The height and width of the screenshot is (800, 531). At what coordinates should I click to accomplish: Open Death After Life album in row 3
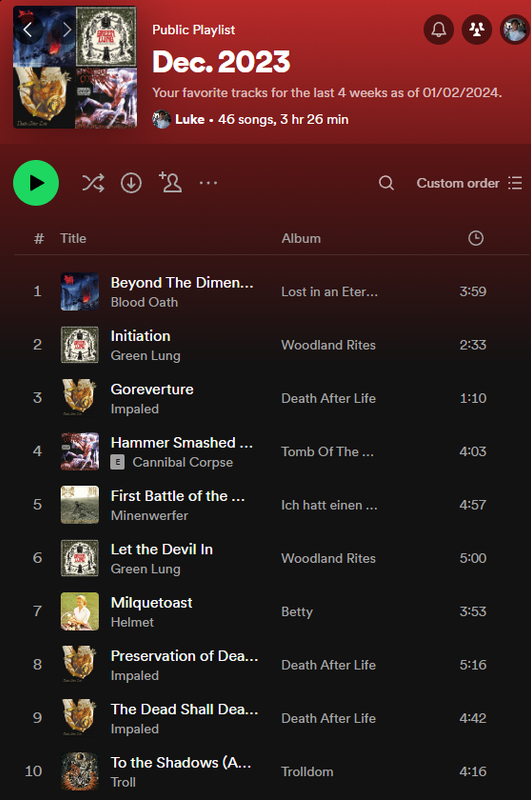(x=328, y=398)
